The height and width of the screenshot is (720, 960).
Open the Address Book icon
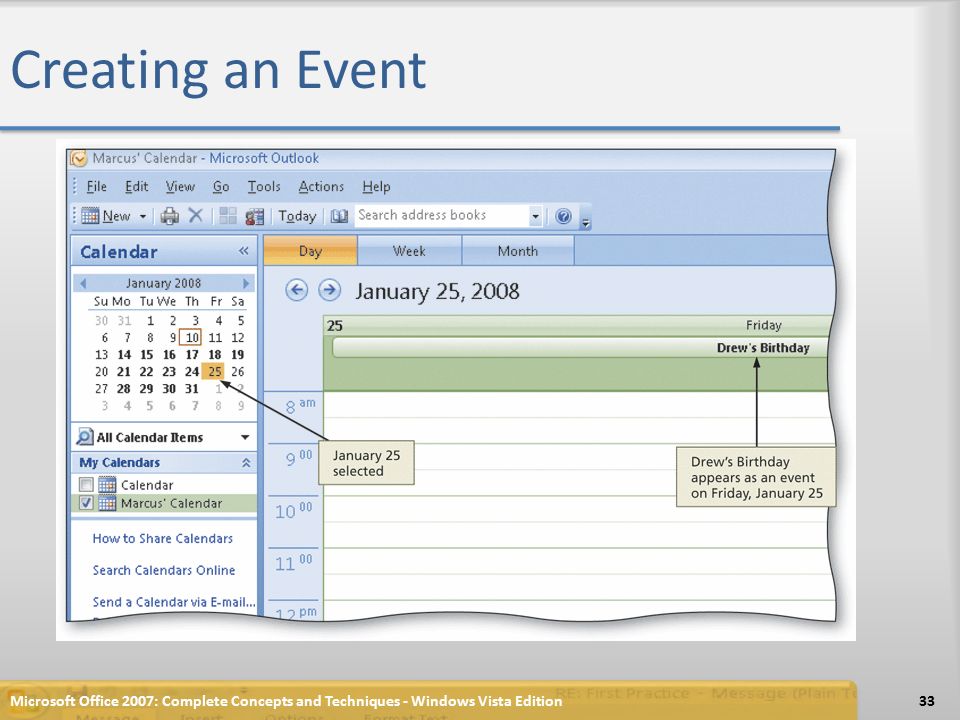click(x=339, y=216)
